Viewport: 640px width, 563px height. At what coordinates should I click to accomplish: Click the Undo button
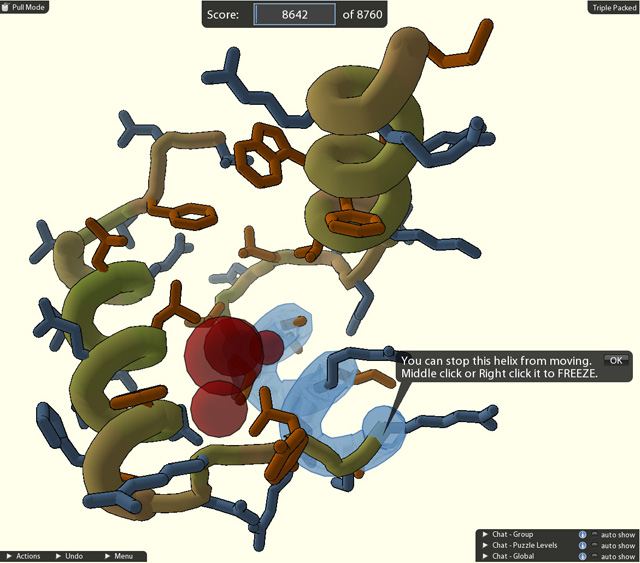(x=70, y=556)
